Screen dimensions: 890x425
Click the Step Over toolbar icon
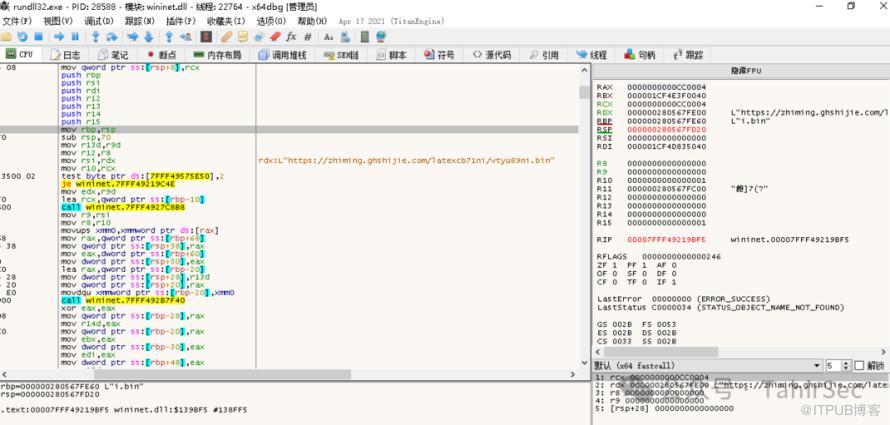114,37
